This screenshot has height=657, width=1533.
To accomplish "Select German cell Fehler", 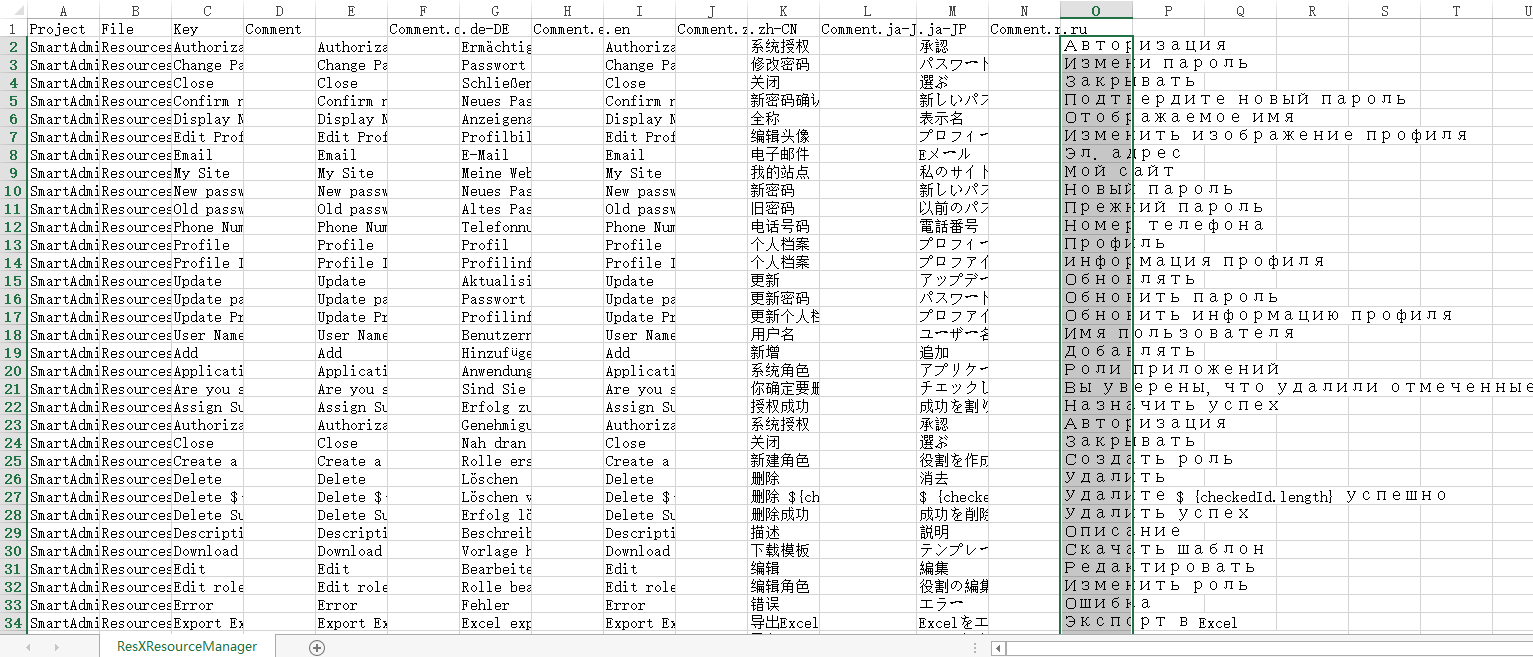I will 495,605.
